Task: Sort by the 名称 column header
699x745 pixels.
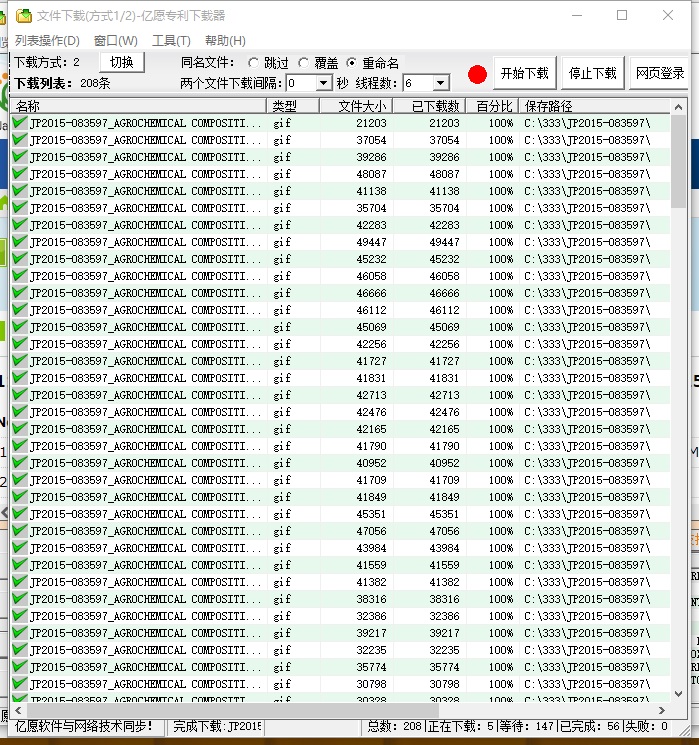Action: [138, 106]
